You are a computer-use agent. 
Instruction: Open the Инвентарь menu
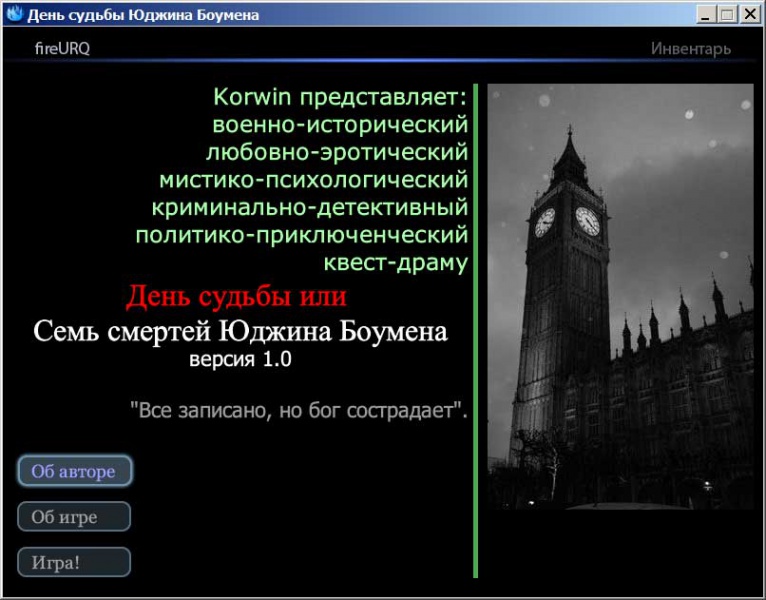[690, 48]
